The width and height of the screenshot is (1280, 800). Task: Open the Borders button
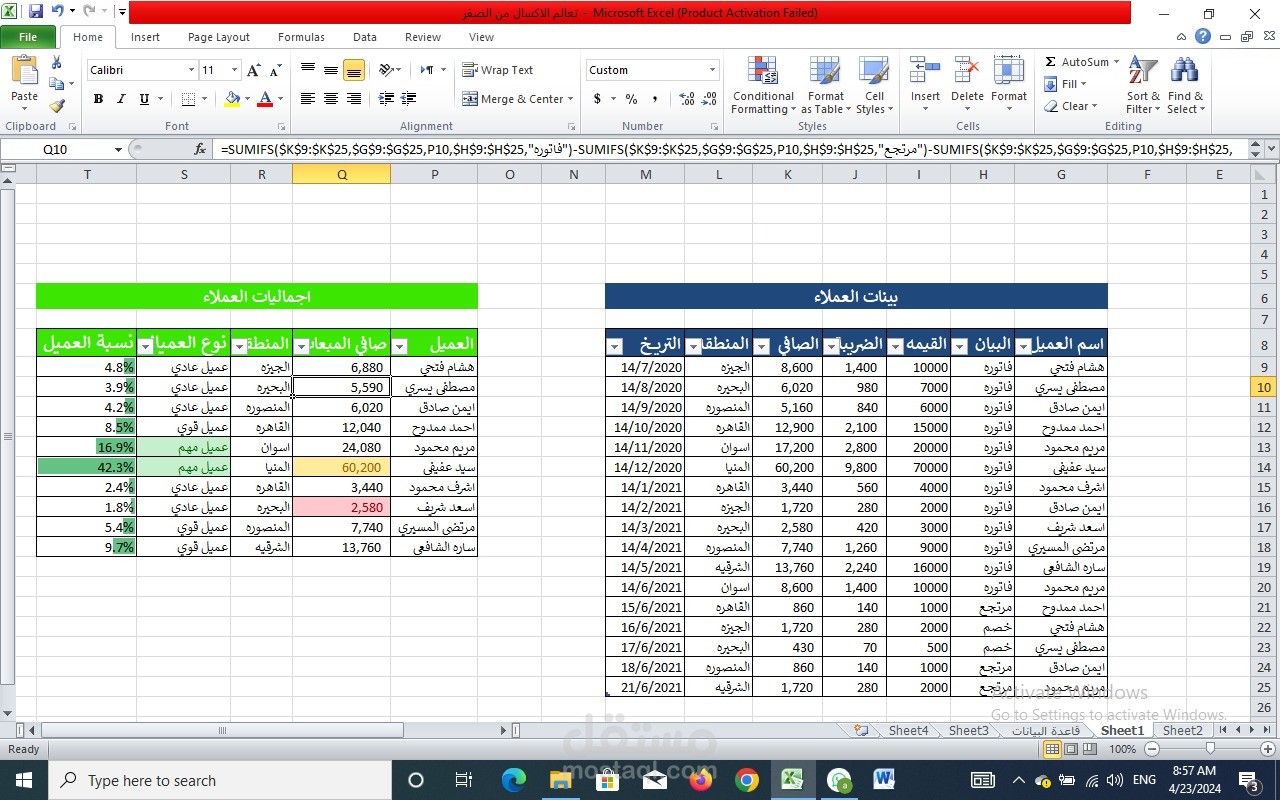coord(189,99)
